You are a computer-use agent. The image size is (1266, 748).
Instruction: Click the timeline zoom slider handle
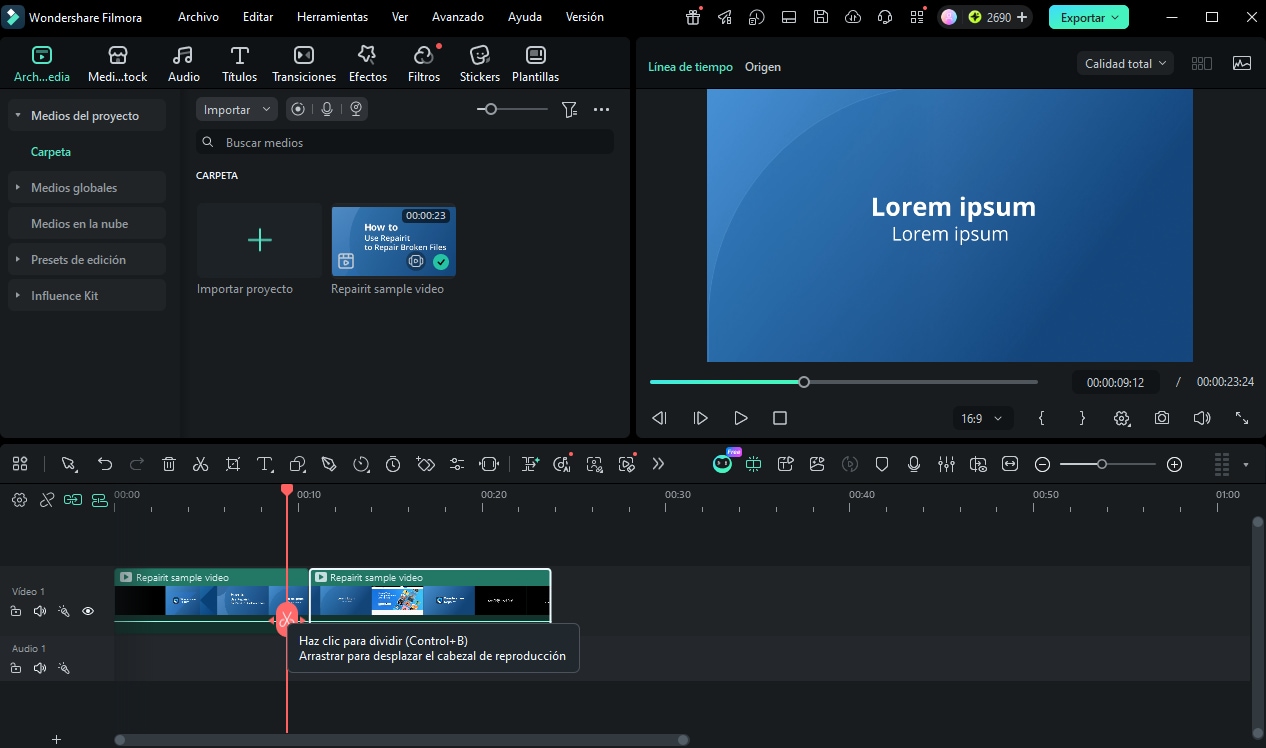pos(1102,464)
